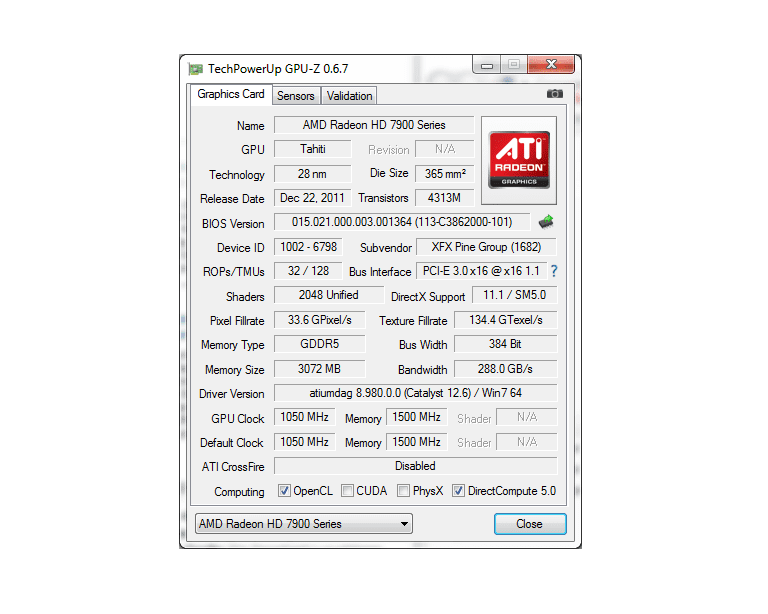The height and width of the screenshot is (614, 768).
Task: Click the BIOS Version label
Action: click(x=233, y=224)
